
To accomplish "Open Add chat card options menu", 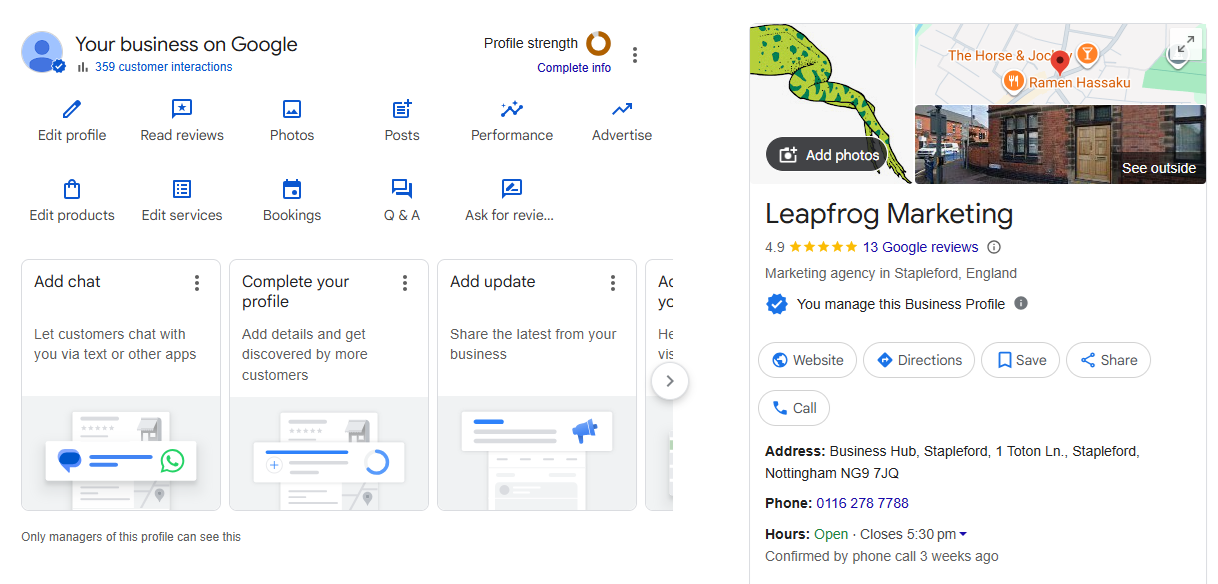I will click(x=197, y=283).
